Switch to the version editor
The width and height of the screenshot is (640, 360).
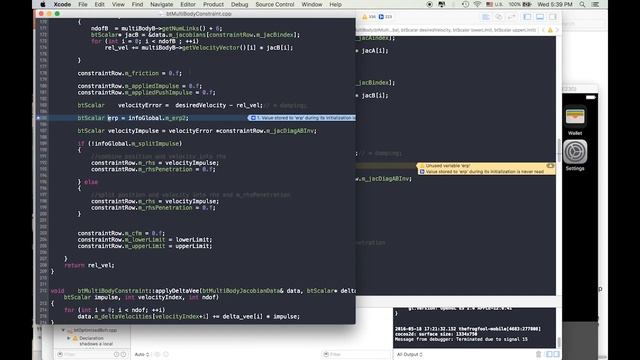click(x=511, y=17)
